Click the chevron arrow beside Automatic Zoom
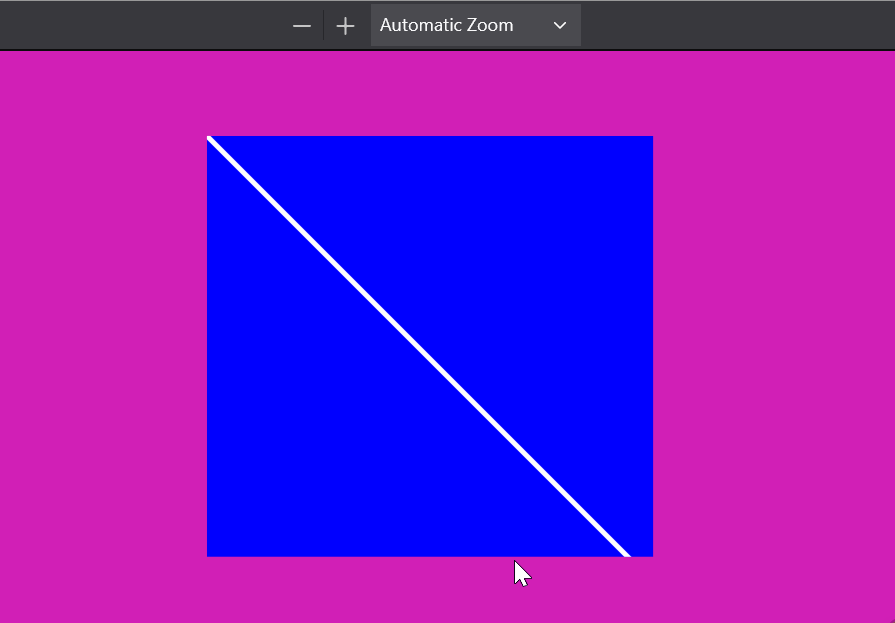 [560, 25]
